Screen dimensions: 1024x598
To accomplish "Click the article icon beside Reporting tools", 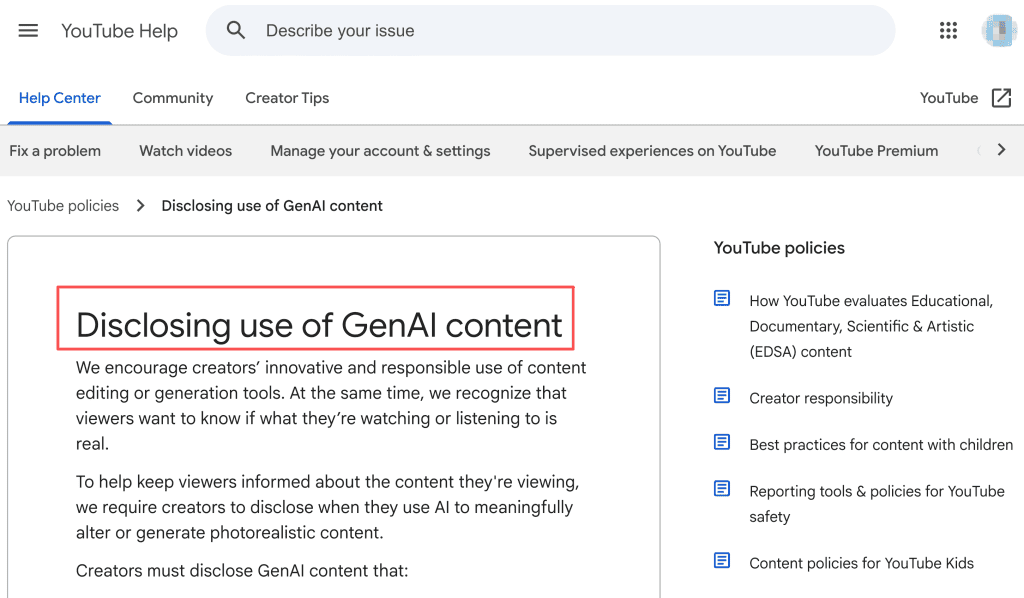I will click(x=722, y=488).
